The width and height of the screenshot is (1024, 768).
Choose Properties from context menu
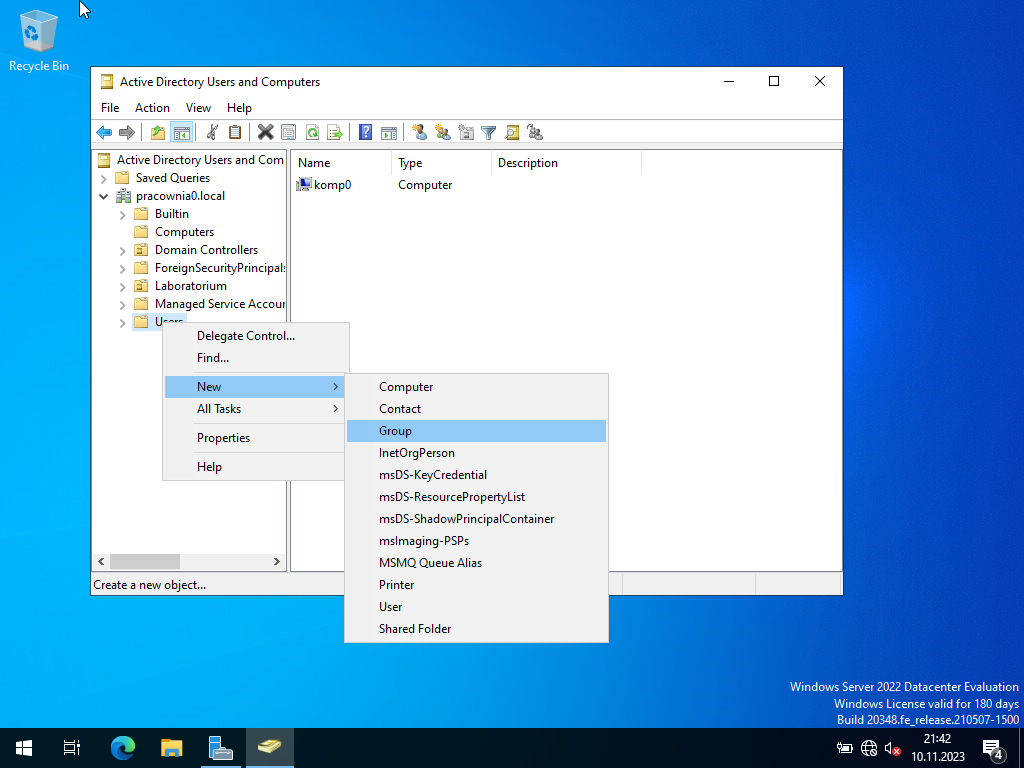point(254,438)
